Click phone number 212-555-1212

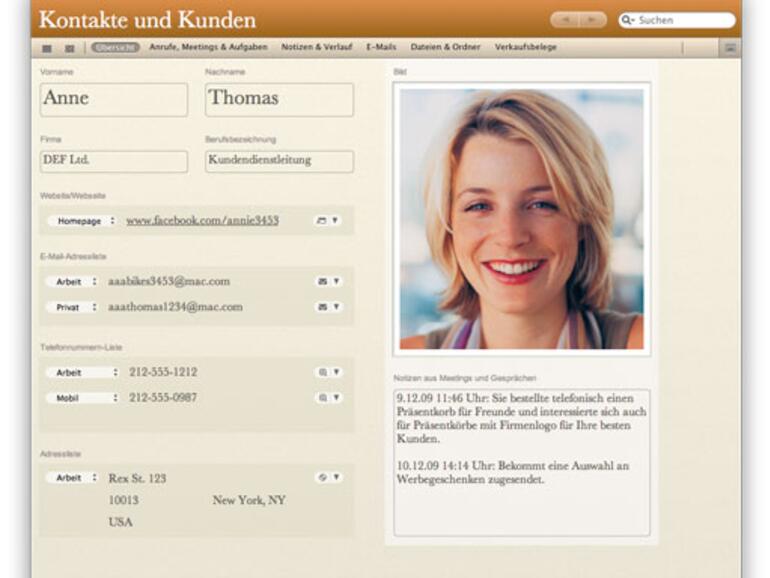tap(163, 372)
